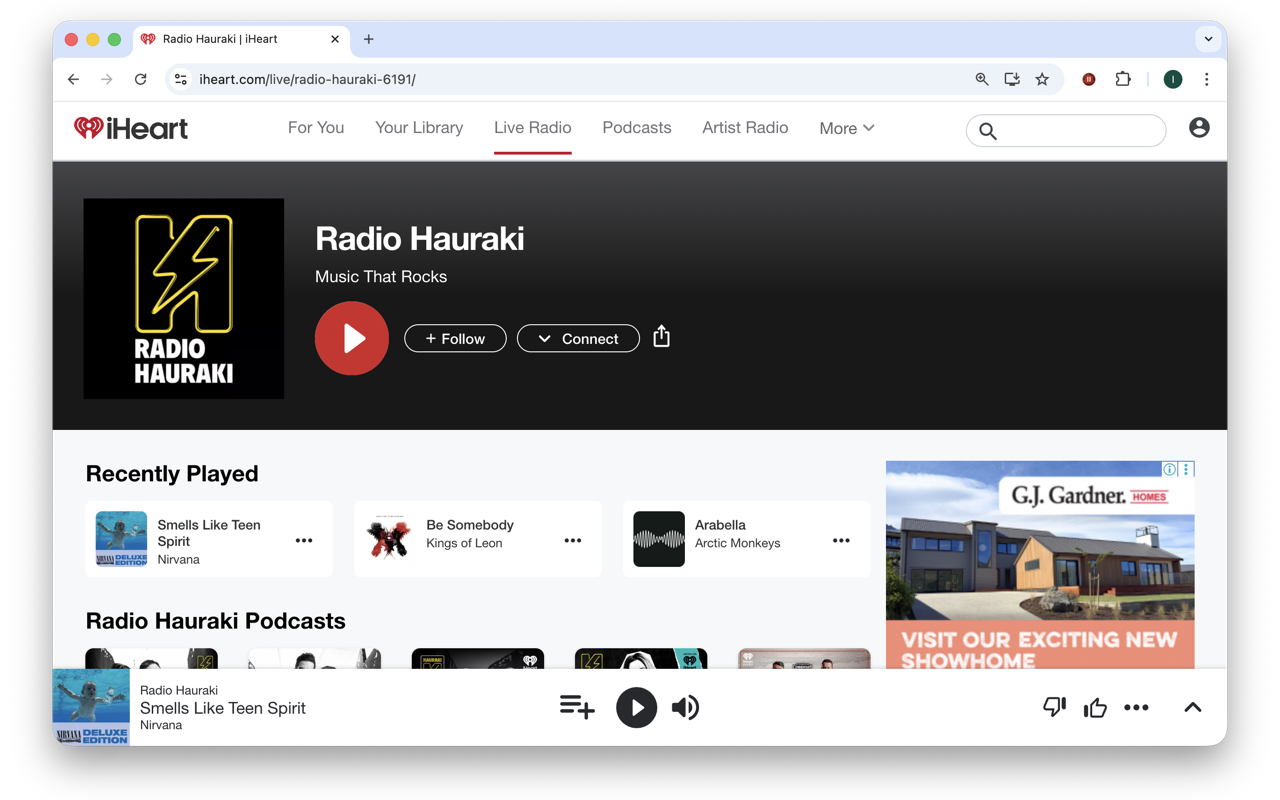Expand the tab search dropdown
The width and height of the screenshot is (1280, 800).
1208,39
